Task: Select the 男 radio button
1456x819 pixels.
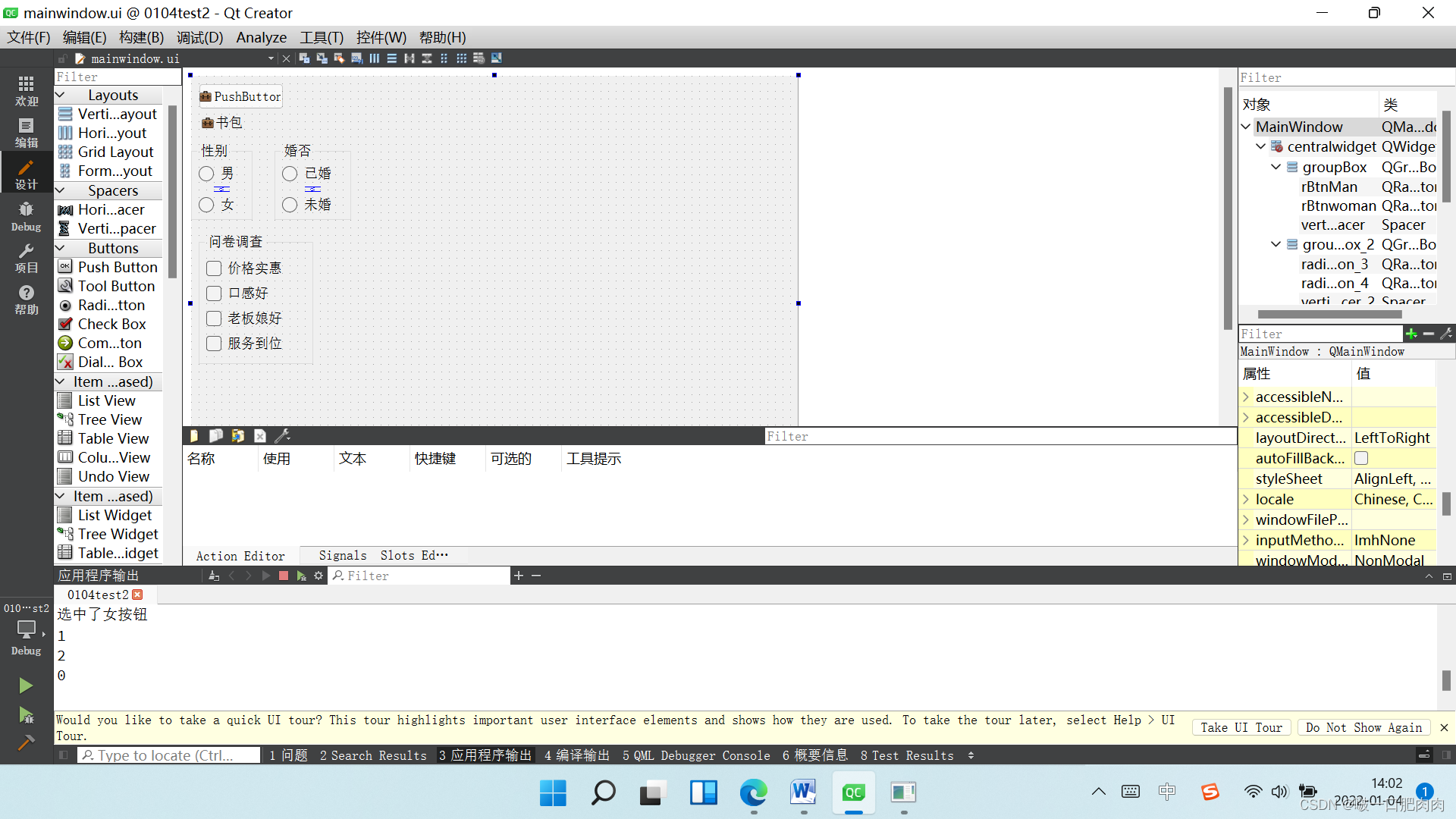Action: click(x=206, y=174)
